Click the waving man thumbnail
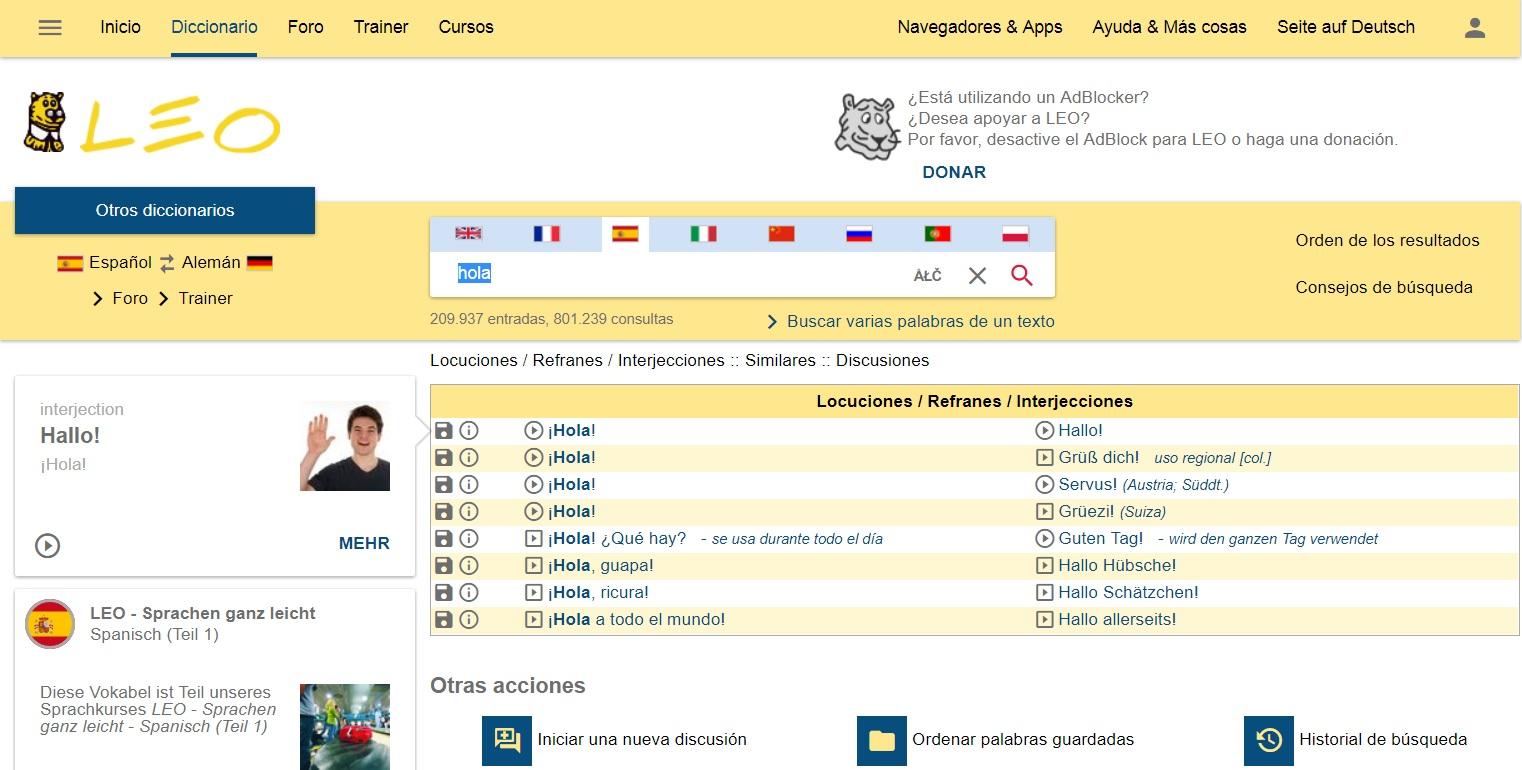 [x=345, y=446]
